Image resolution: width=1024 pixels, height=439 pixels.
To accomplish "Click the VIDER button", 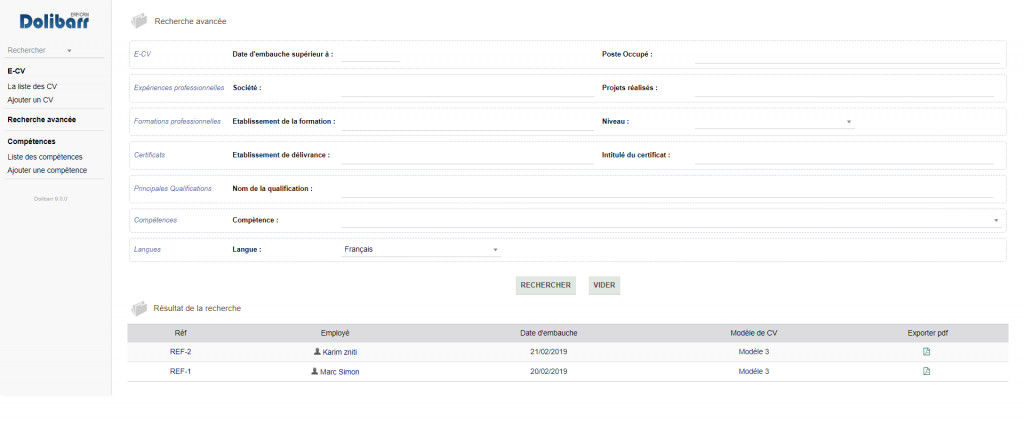I will click(x=604, y=285).
